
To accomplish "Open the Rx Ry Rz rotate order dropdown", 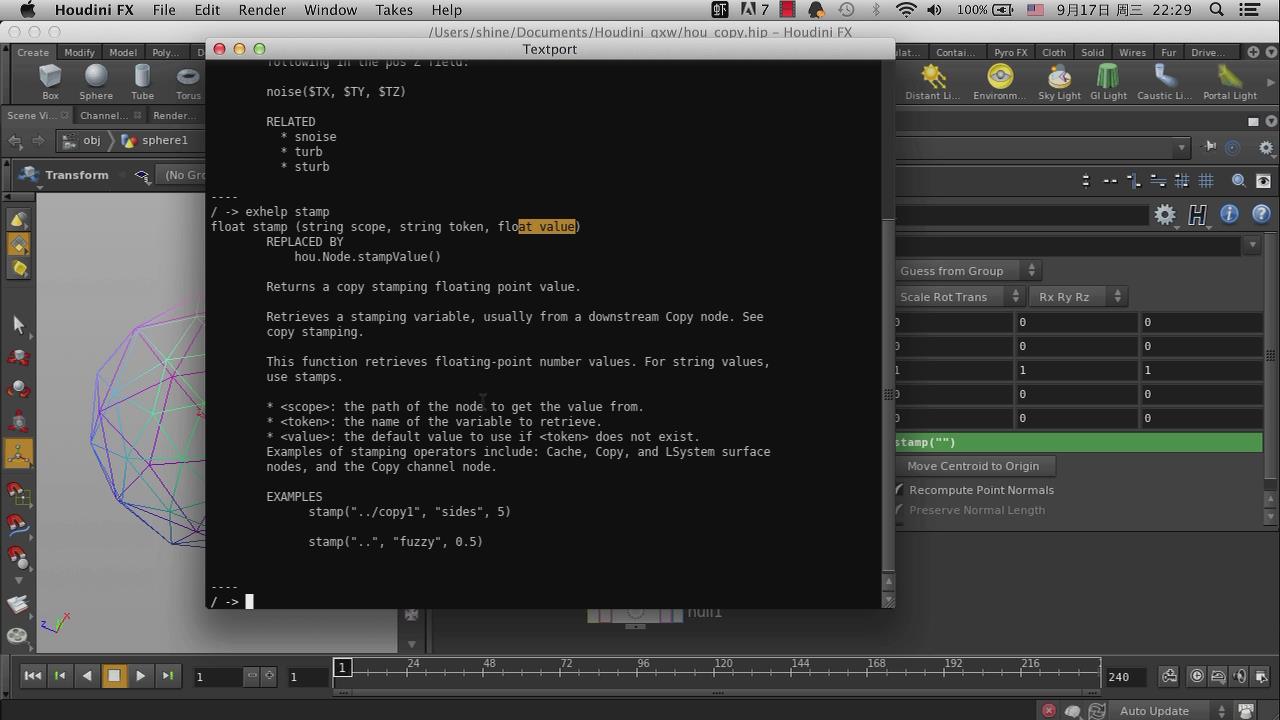I will coord(1080,297).
